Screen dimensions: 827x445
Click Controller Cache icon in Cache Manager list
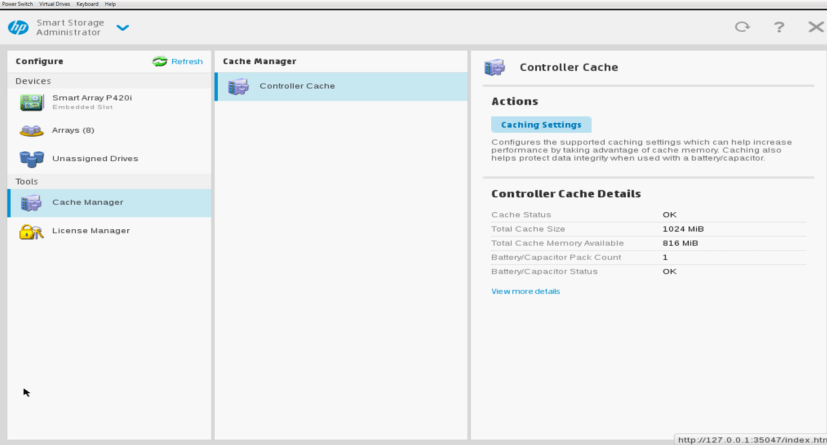[238, 86]
